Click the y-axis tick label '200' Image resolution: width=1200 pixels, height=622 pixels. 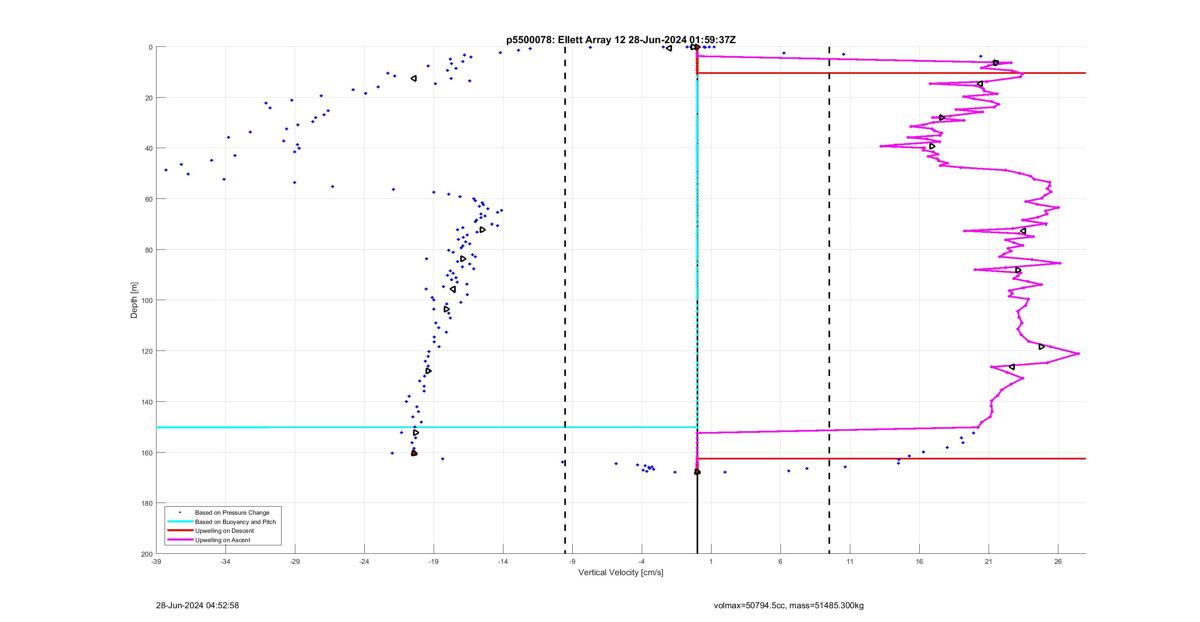pyautogui.click(x=145, y=554)
